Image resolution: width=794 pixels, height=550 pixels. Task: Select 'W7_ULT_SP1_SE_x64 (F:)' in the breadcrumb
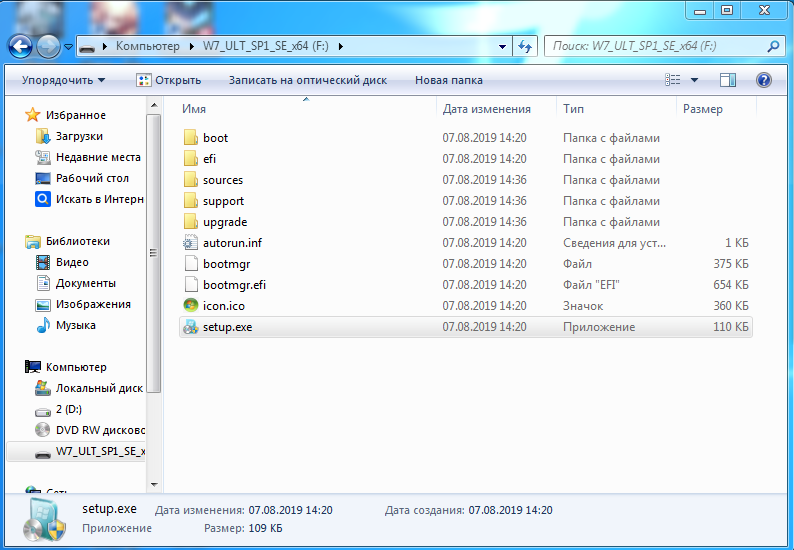[266, 46]
